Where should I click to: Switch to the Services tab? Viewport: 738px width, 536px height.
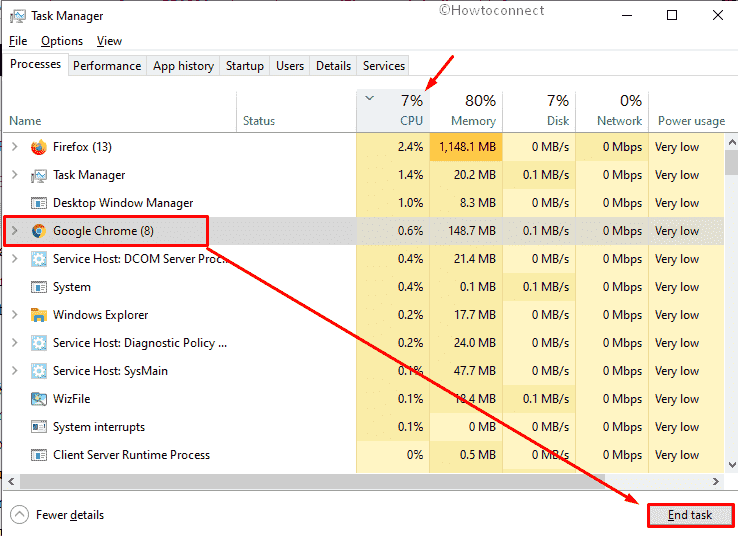pyautogui.click(x=384, y=66)
